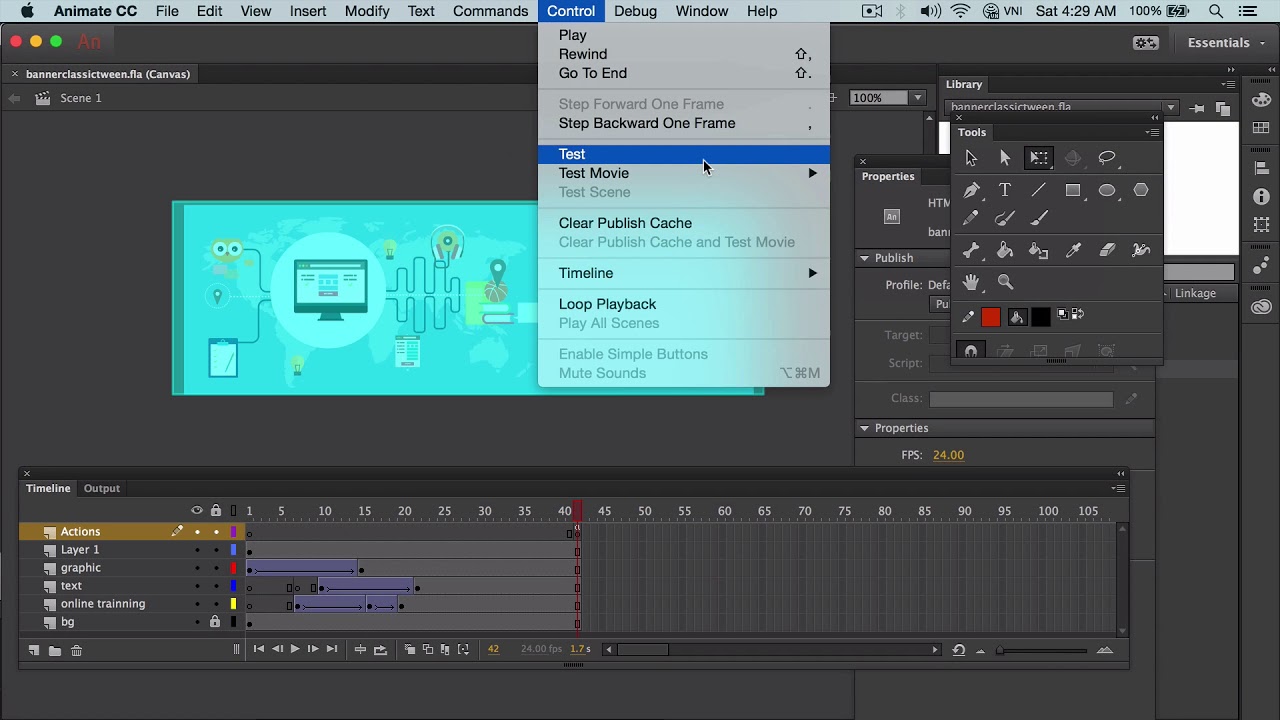Select the Bone tool
The image size is (1280, 720).
971,251
